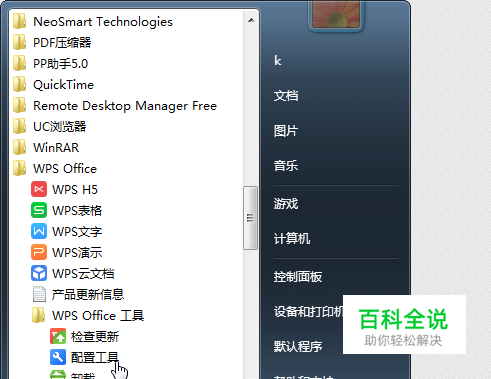Launch WPS文字 via its blue W icon
The height and width of the screenshot is (379, 491).
39,232
